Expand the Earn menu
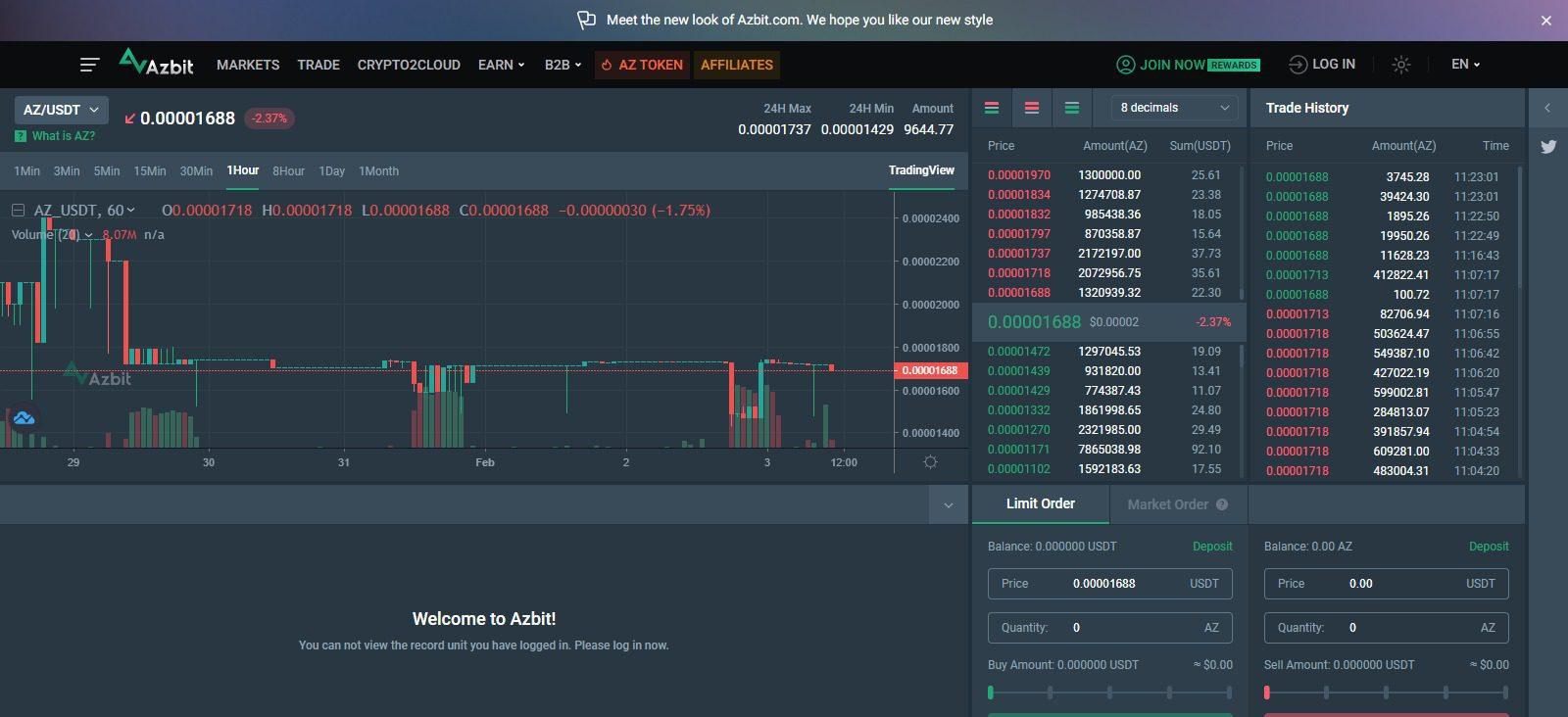The width and height of the screenshot is (1568, 717). [501, 65]
